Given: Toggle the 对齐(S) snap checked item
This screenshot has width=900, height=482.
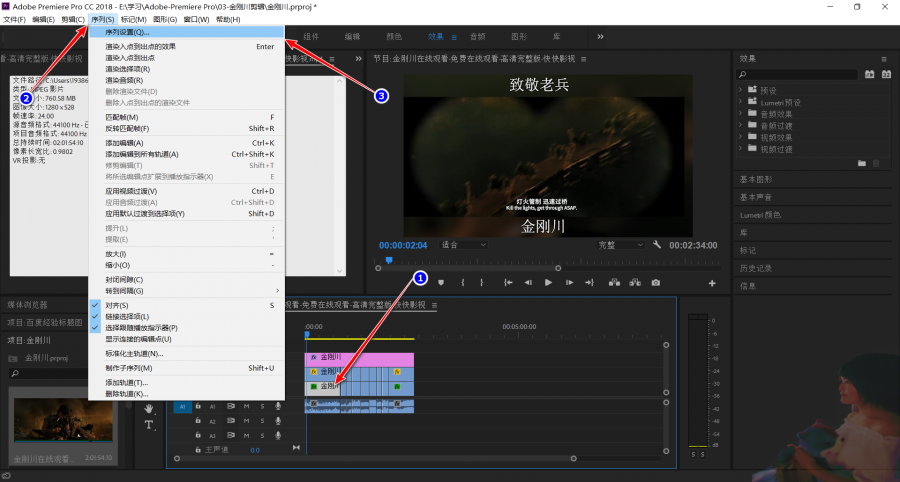Looking at the screenshot, I should pyautogui.click(x=187, y=305).
